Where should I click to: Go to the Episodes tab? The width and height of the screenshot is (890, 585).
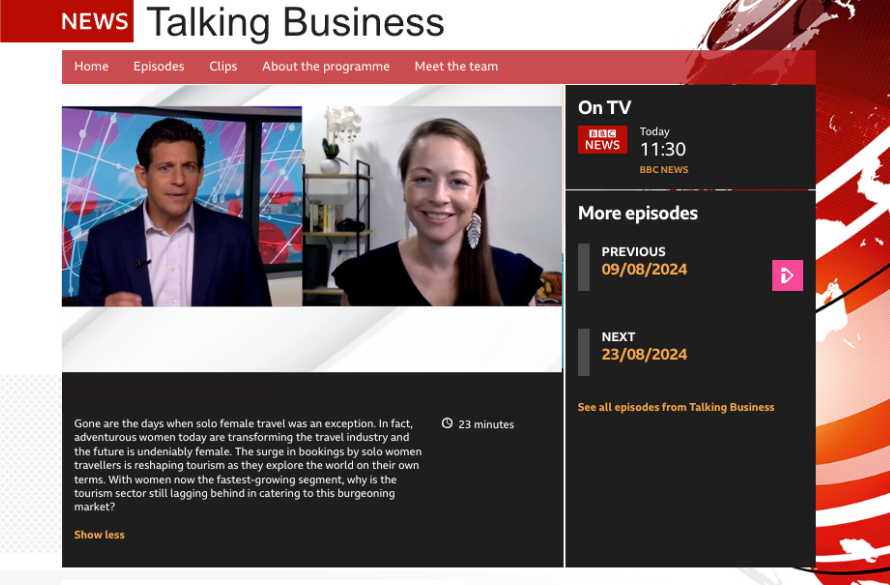point(159,67)
